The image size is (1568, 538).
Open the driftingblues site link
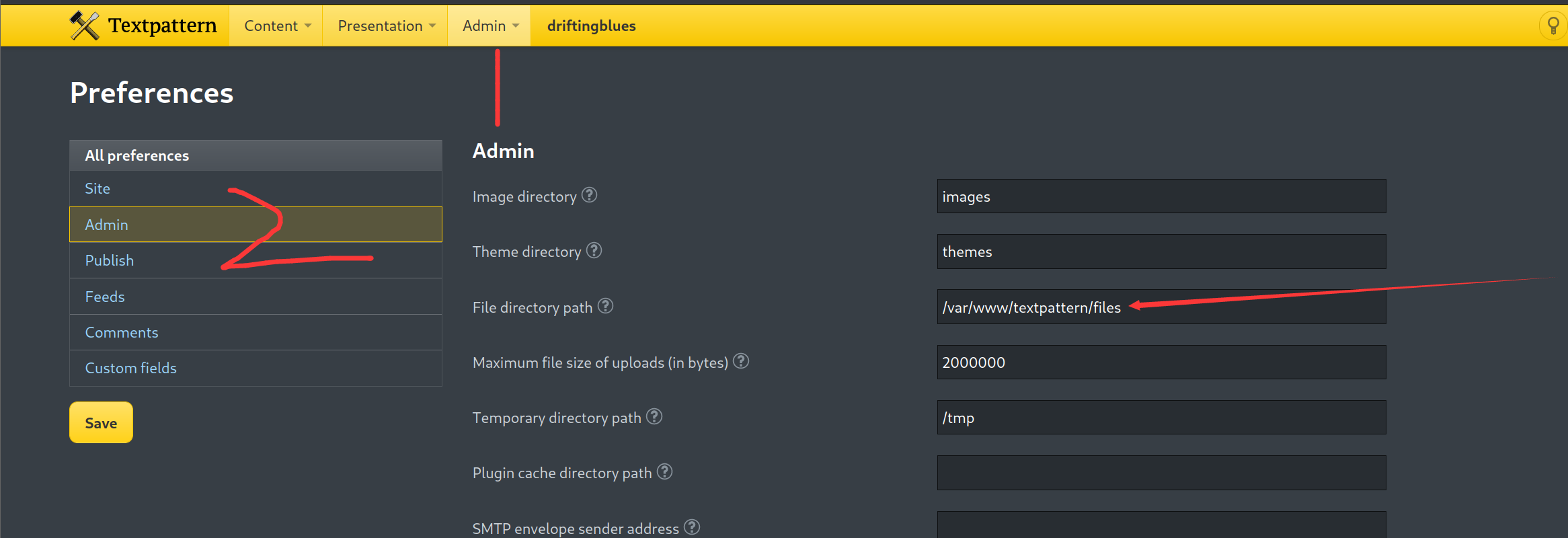591,26
